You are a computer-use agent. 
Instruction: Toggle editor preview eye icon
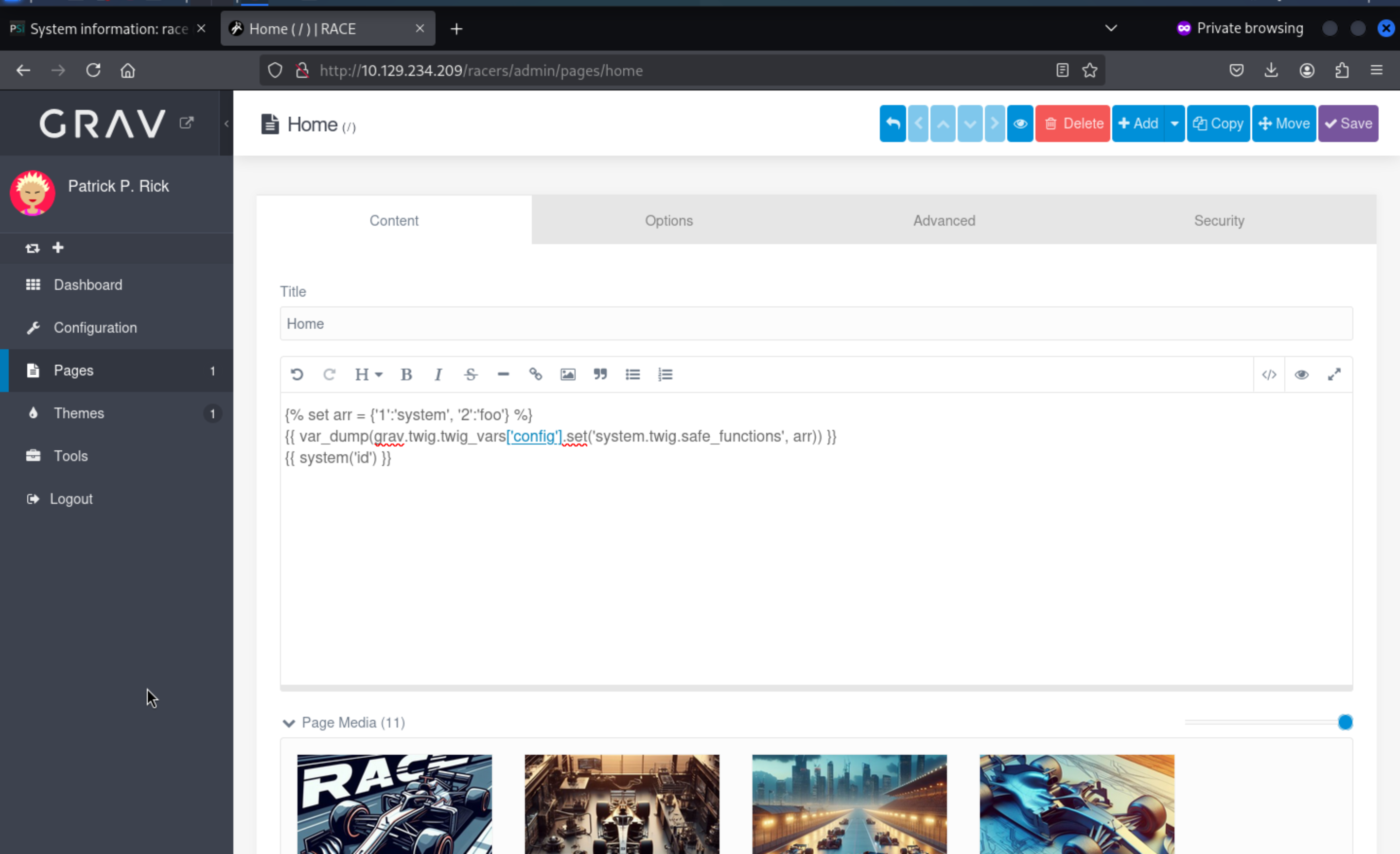pos(1301,374)
